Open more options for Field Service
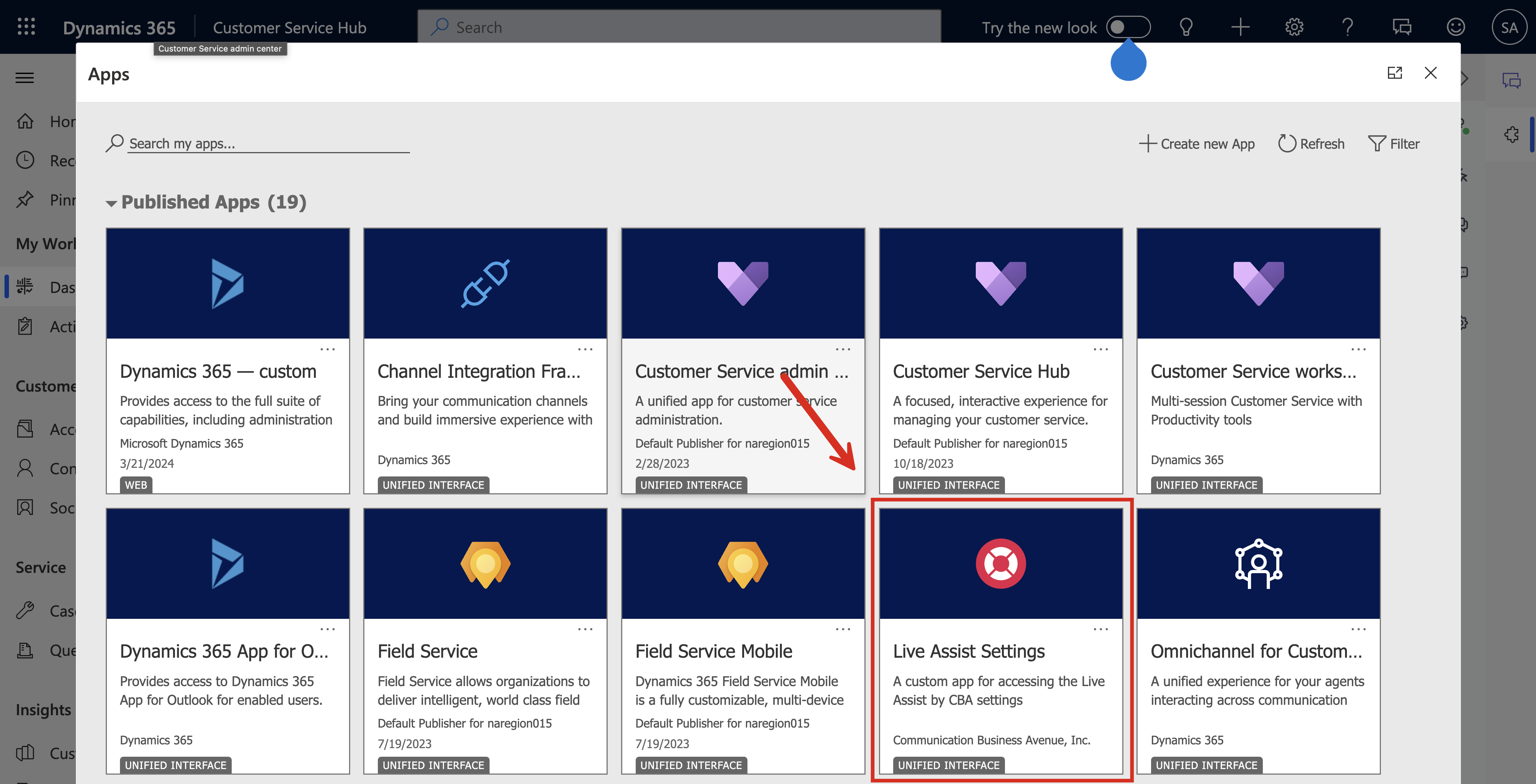1536x784 pixels. coord(585,629)
